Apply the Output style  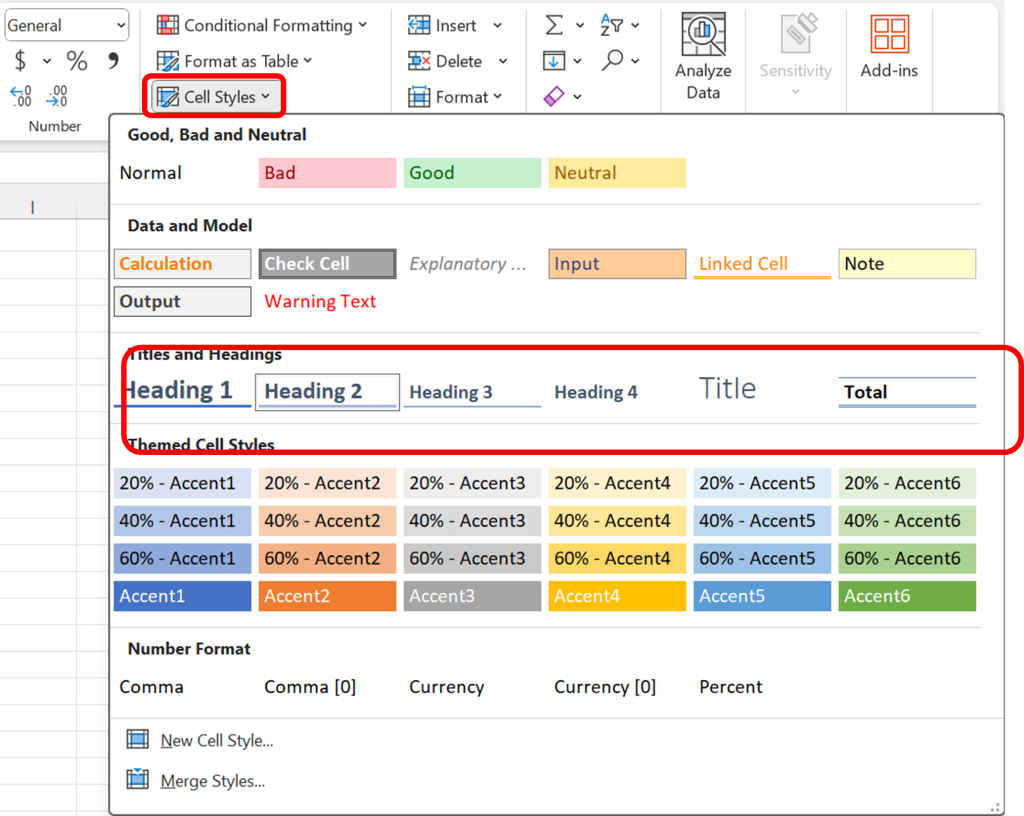(182, 302)
